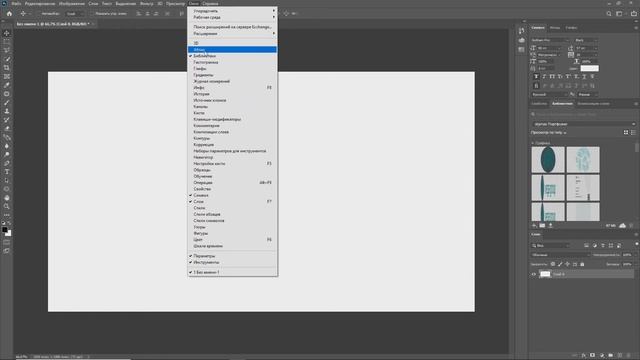Select the Rectangular Marquee tool
The width and height of the screenshot is (640, 360).
click(x=7, y=42)
